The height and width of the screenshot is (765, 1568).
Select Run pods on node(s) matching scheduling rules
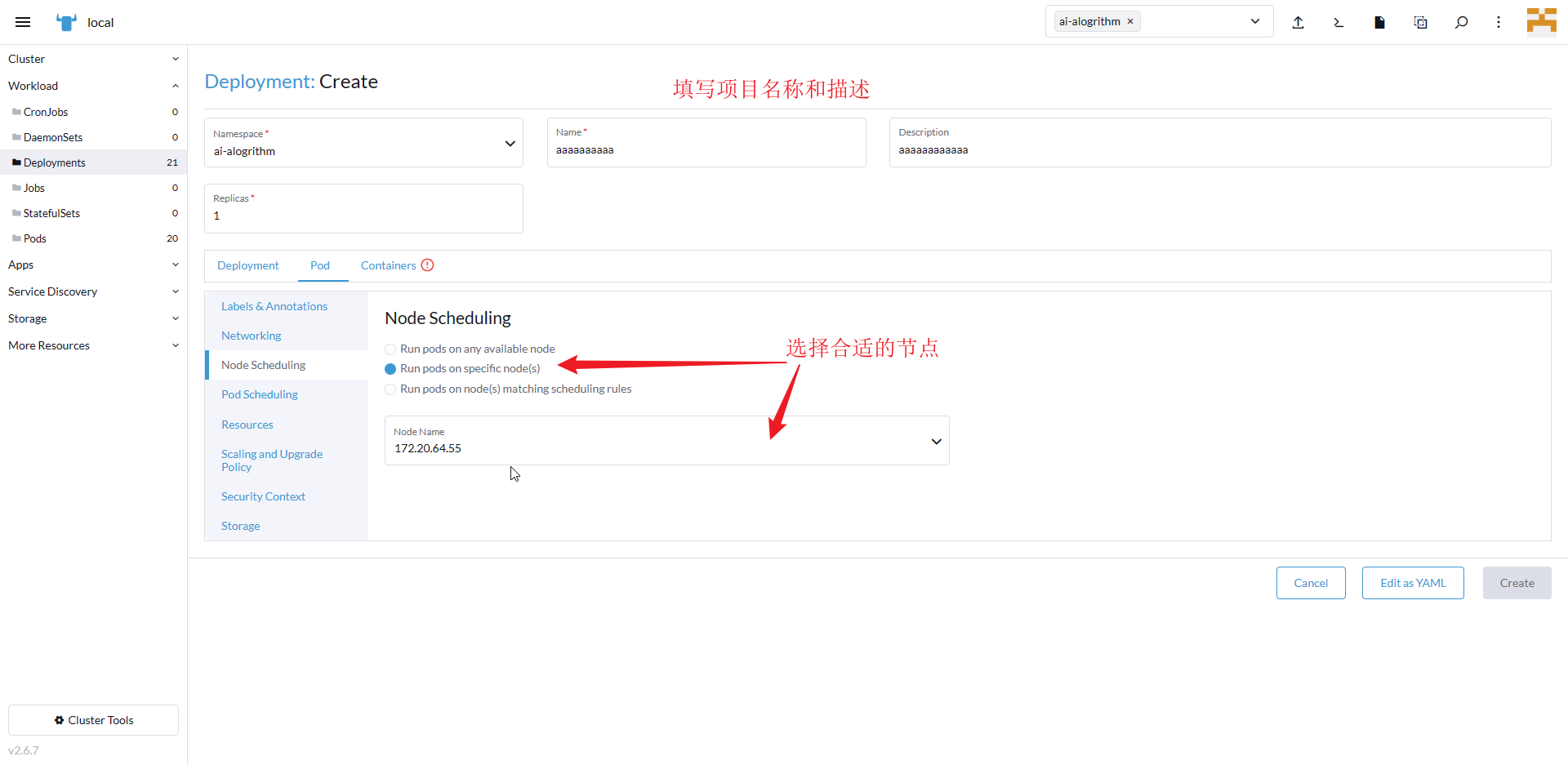click(390, 389)
